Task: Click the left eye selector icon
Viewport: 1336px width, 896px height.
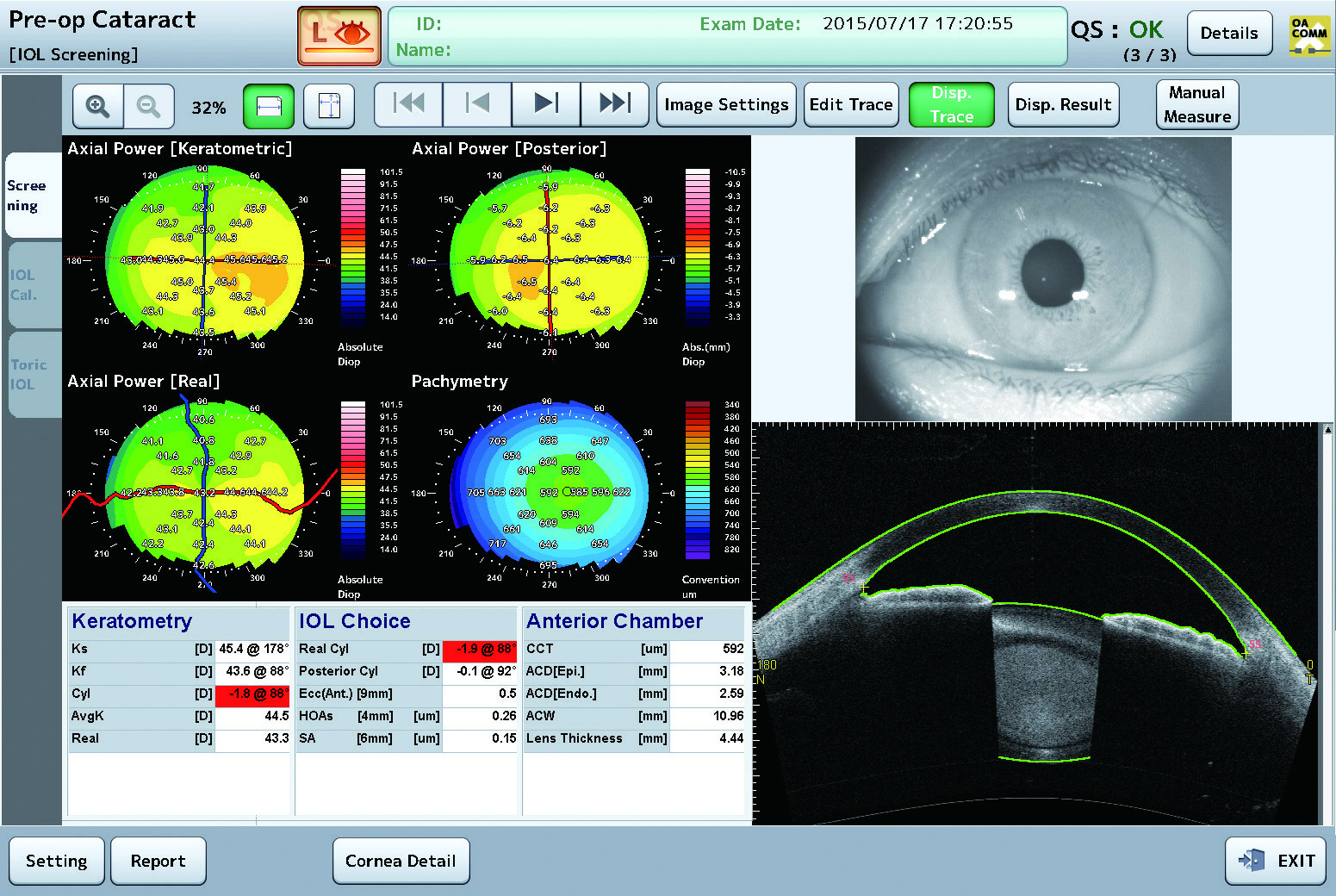Action: [x=339, y=35]
